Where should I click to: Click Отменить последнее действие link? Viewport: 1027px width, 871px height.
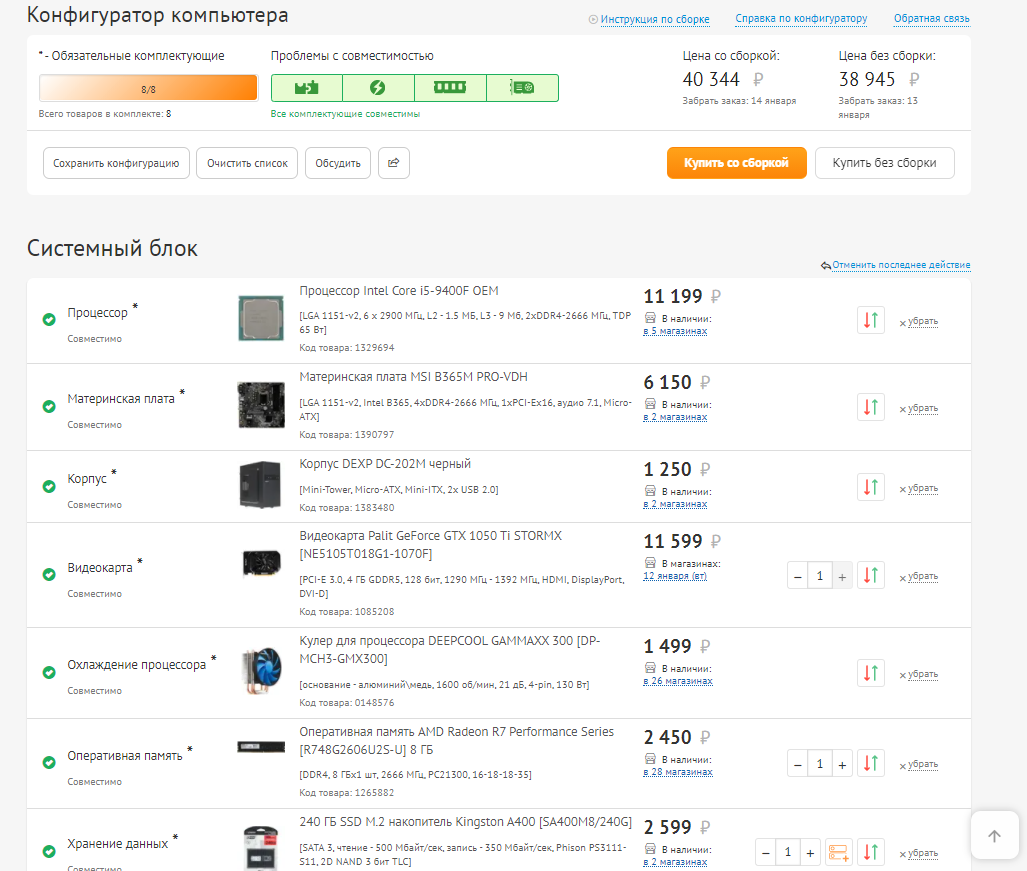click(x=901, y=265)
